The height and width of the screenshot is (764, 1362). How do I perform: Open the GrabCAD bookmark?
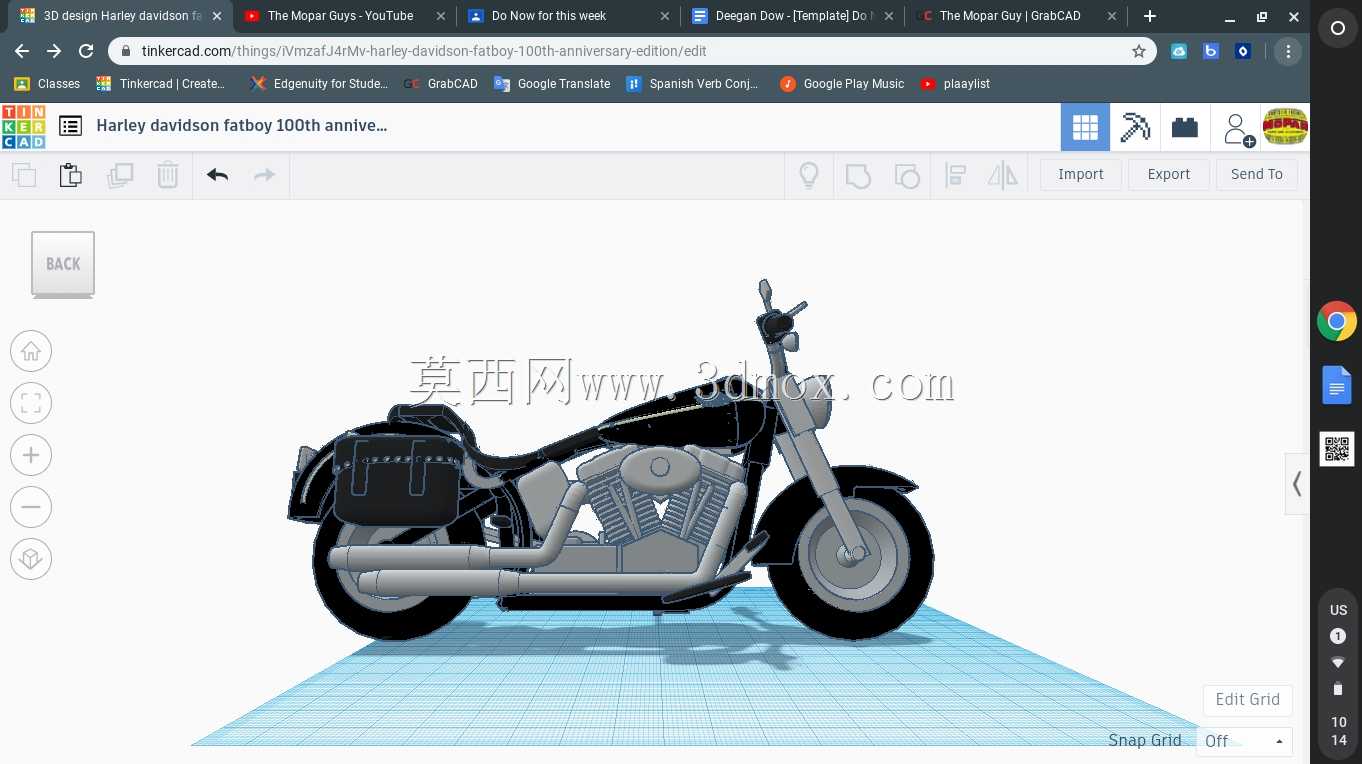coord(441,84)
